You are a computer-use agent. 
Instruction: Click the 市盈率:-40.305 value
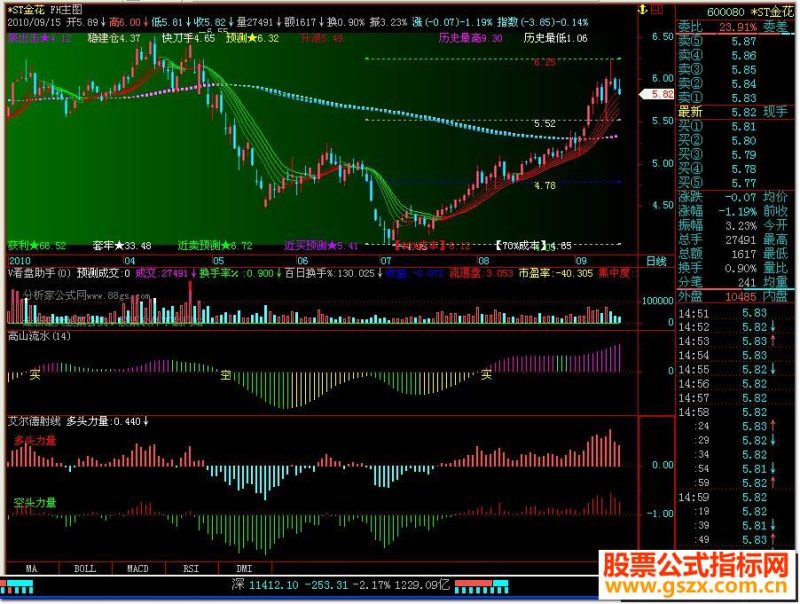tap(556, 274)
